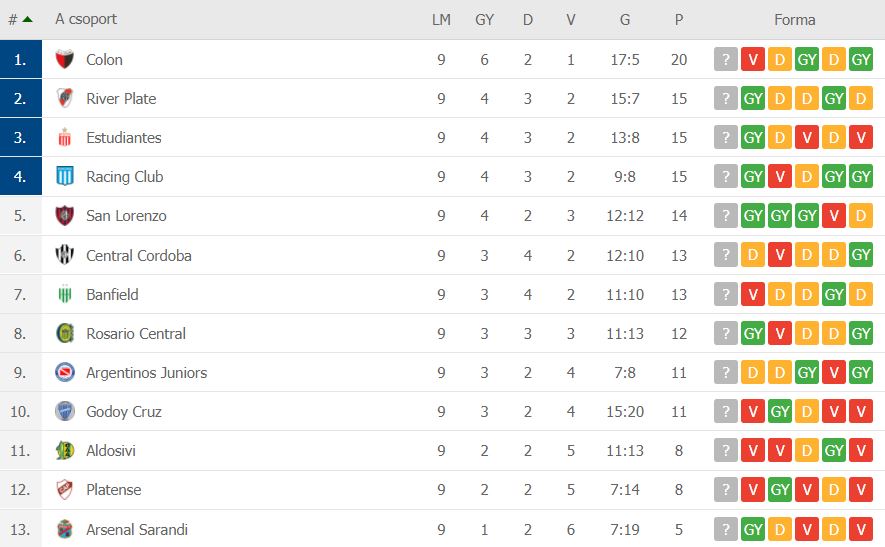The height and width of the screenshot is (547, 885).
Task: Click the San Lorenzo team badge
Action: 65,216
